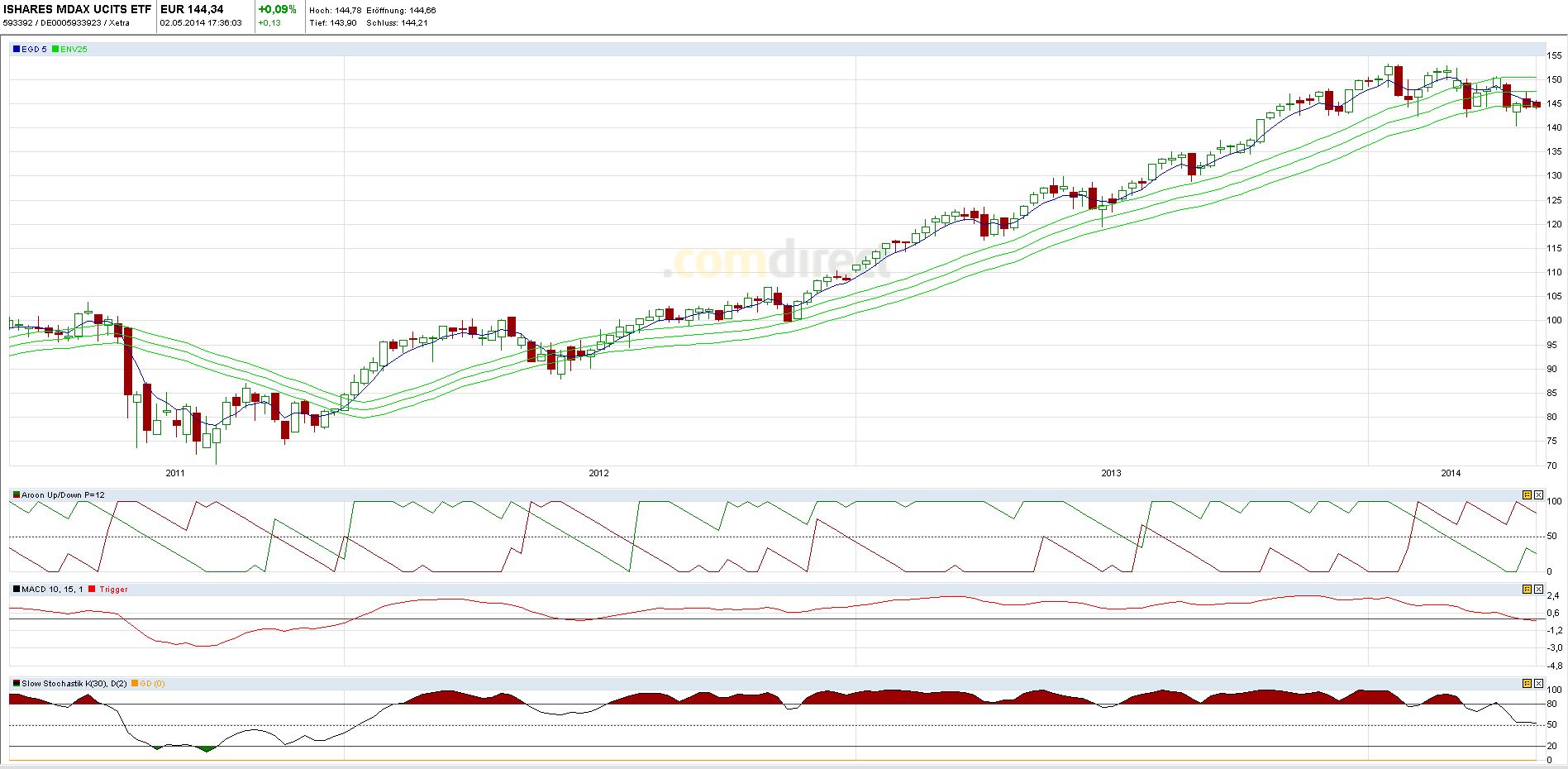Screen dimensions: 1568x769
Task: Click the Slow Stochastik K(30), D(2) label
Action: point(74,683)
